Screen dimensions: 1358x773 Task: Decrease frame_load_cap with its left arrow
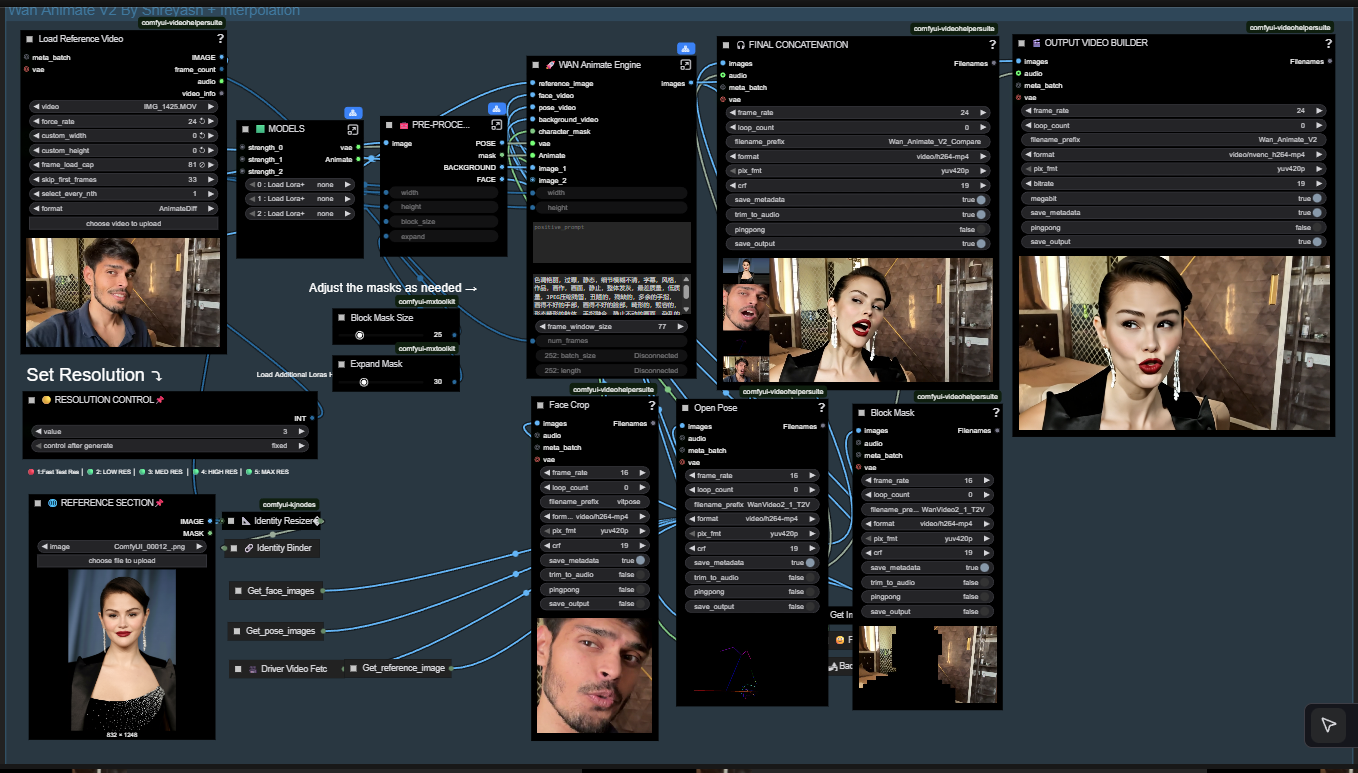pos(37,165)
